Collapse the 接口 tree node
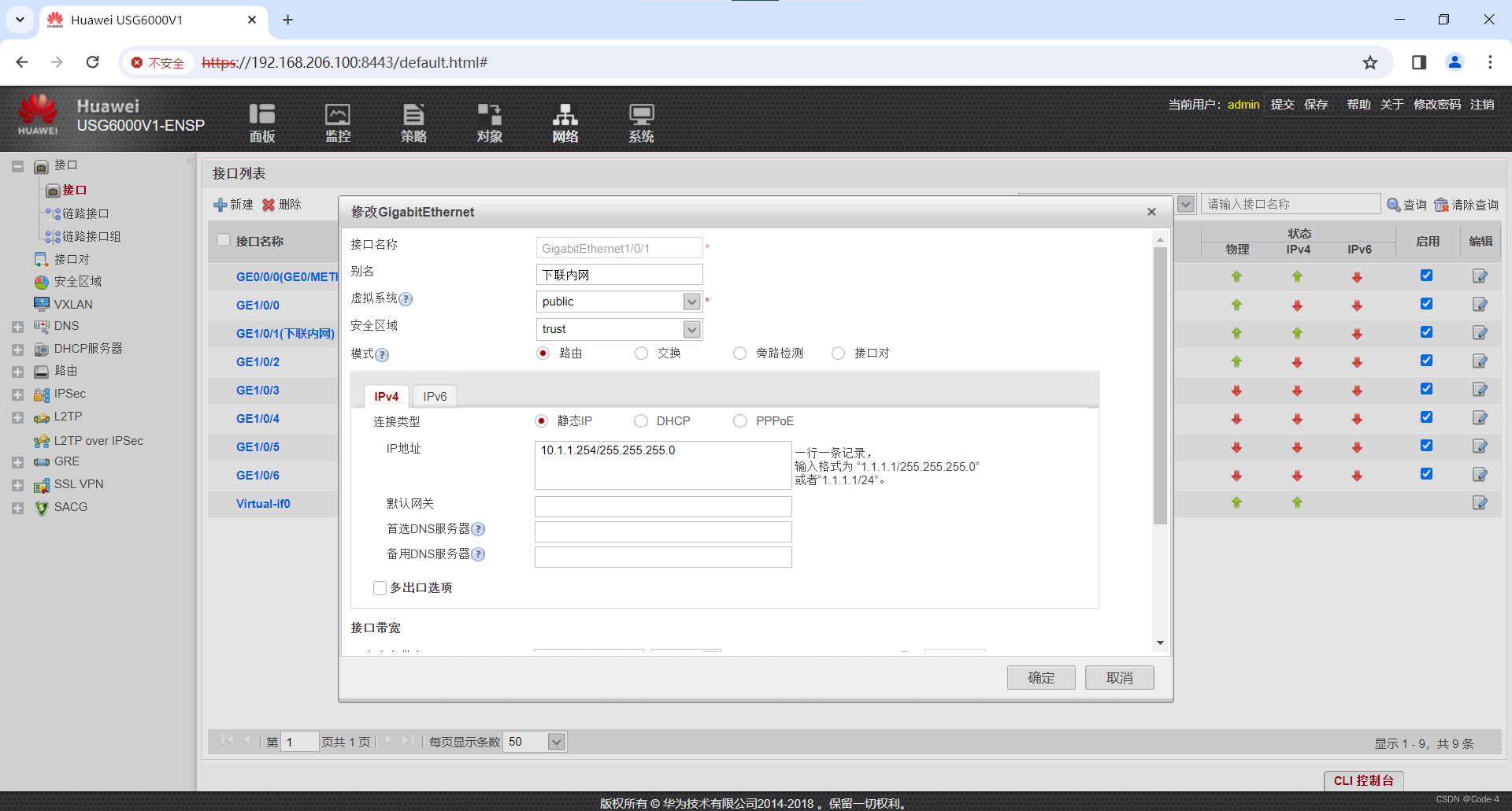1512x811 pixels. [x=17, y=166]
